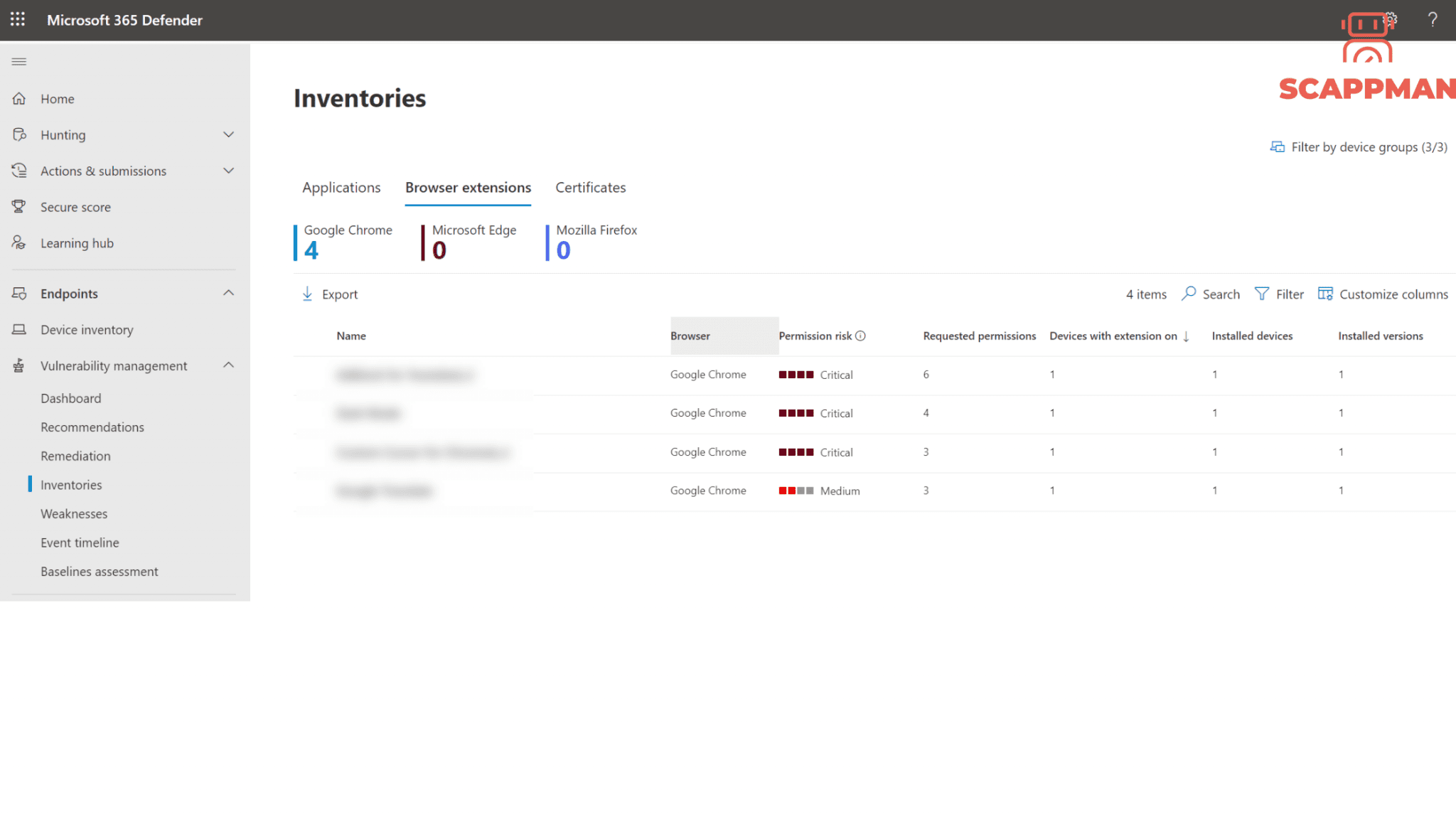Image resolution: width=1456 pixels, height=819 pixels.
Task: Collapse navigation pane with hamburger icon
Action: click(x=18, y=61)
